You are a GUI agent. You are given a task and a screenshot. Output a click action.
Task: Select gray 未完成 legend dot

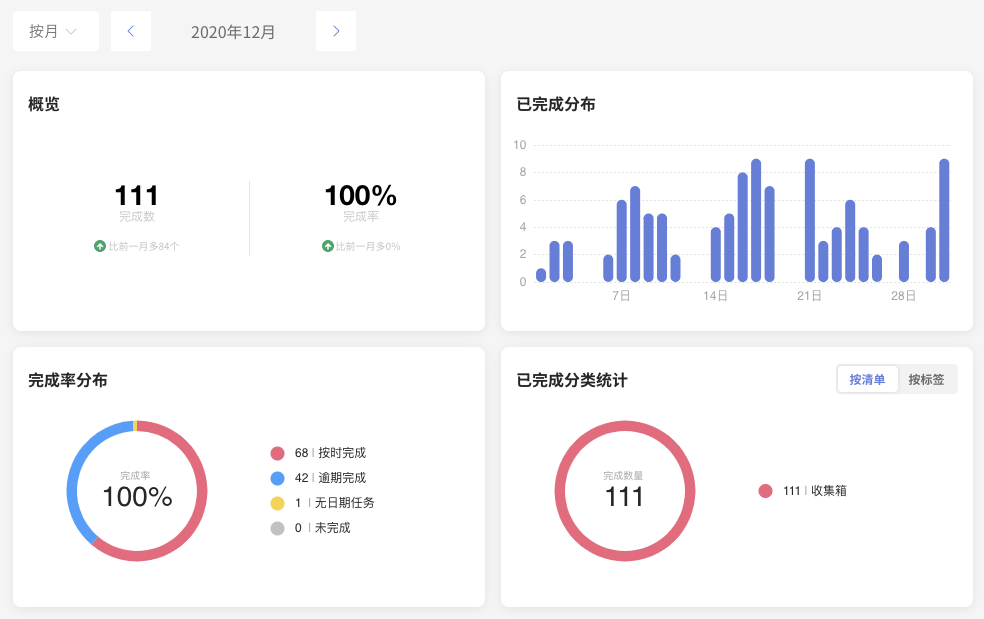(x=277, y=529)
